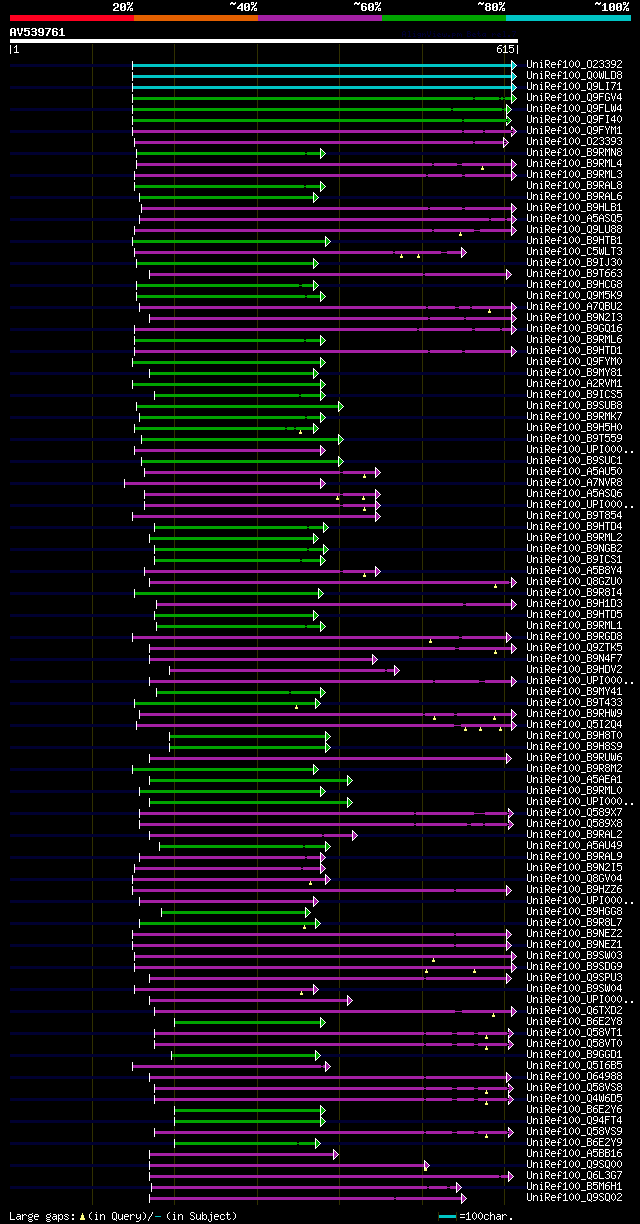
Task: Select the UniRef100_Q94FT4 label
Action: 574,1120
